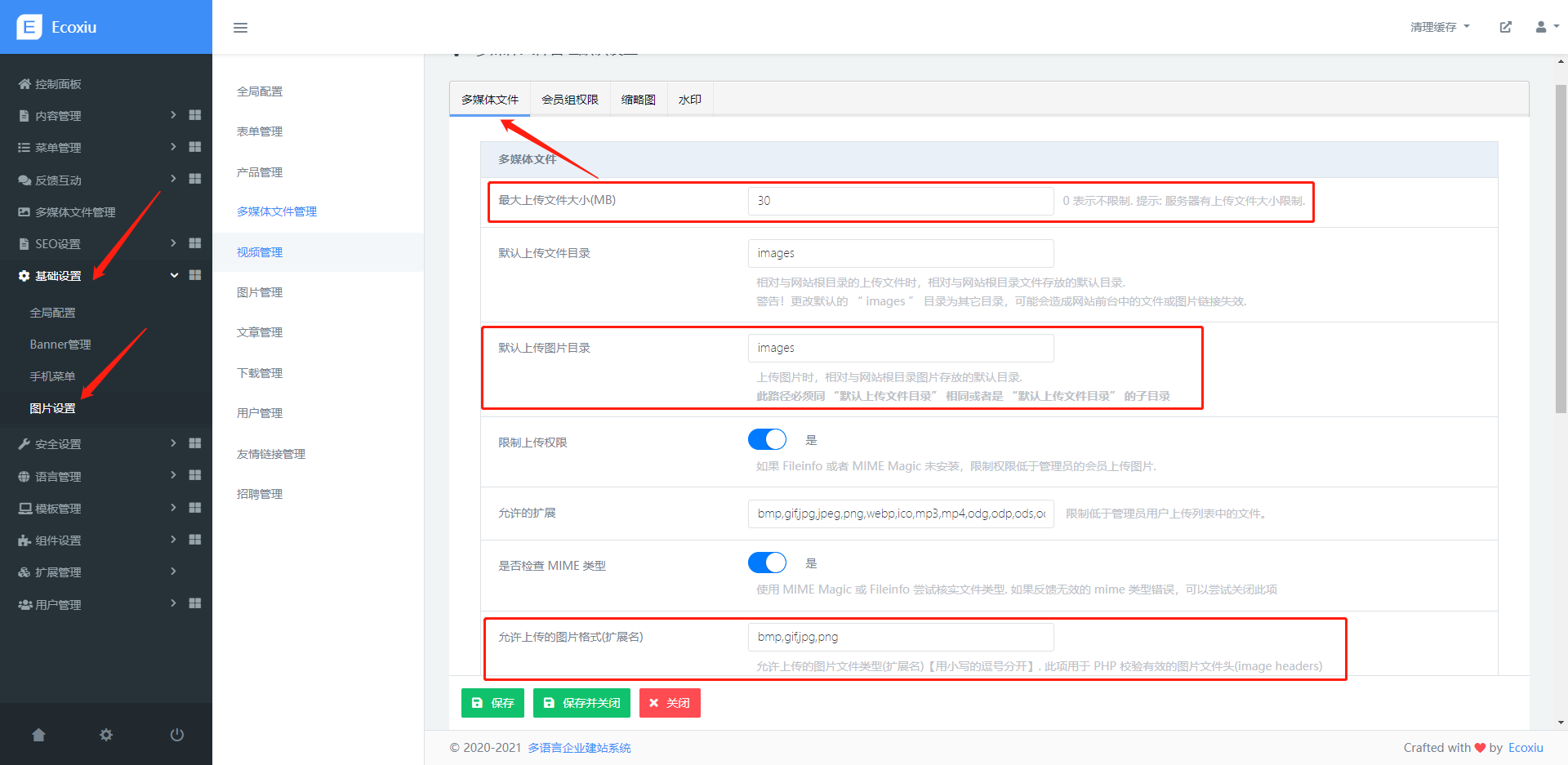This screenshot has height=765, width=1568.
Task: Toggle the 限制上传权限 switch
Action: pos(767,440)
